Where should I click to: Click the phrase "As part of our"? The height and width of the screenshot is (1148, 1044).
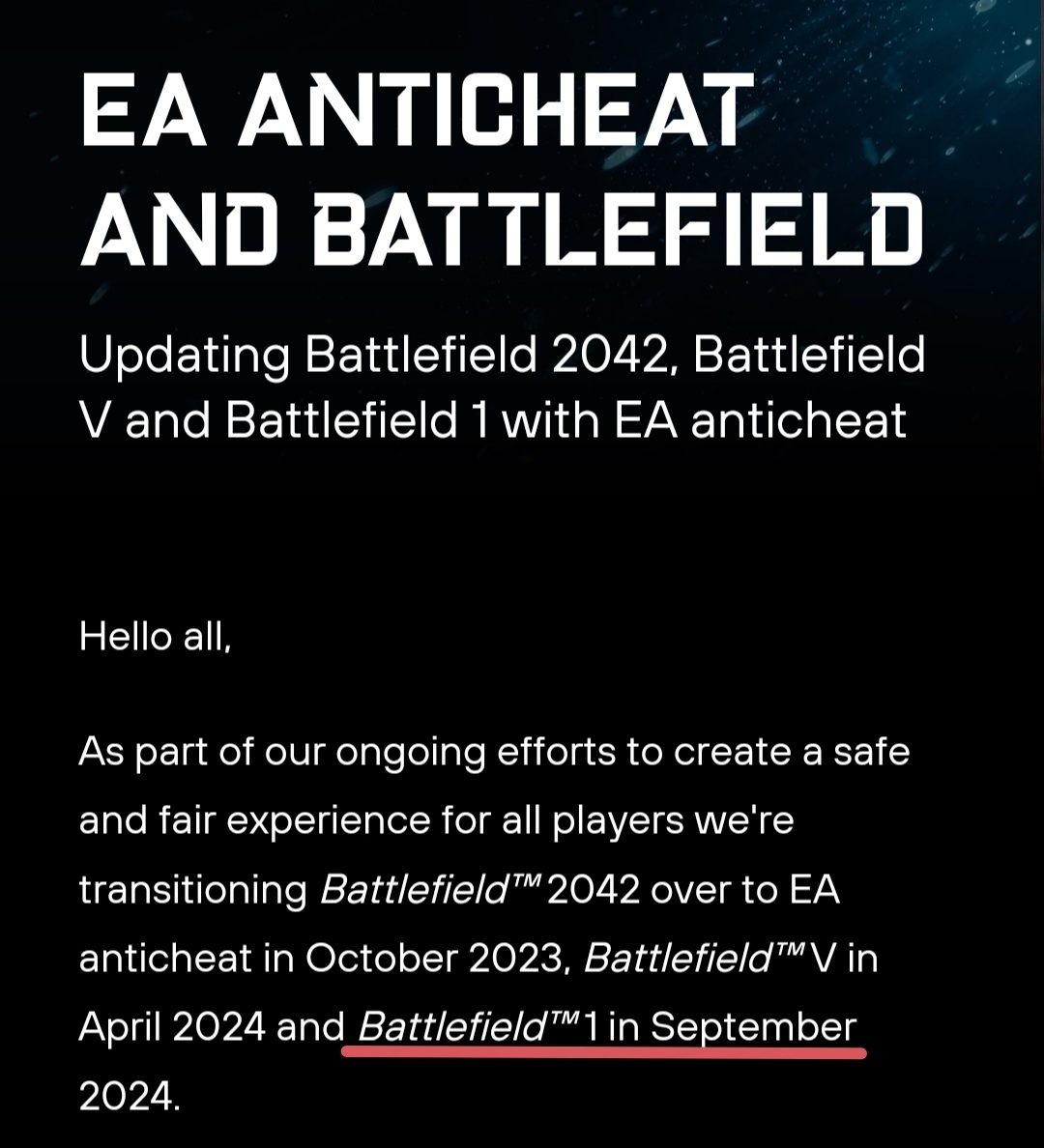click(201, 752)
